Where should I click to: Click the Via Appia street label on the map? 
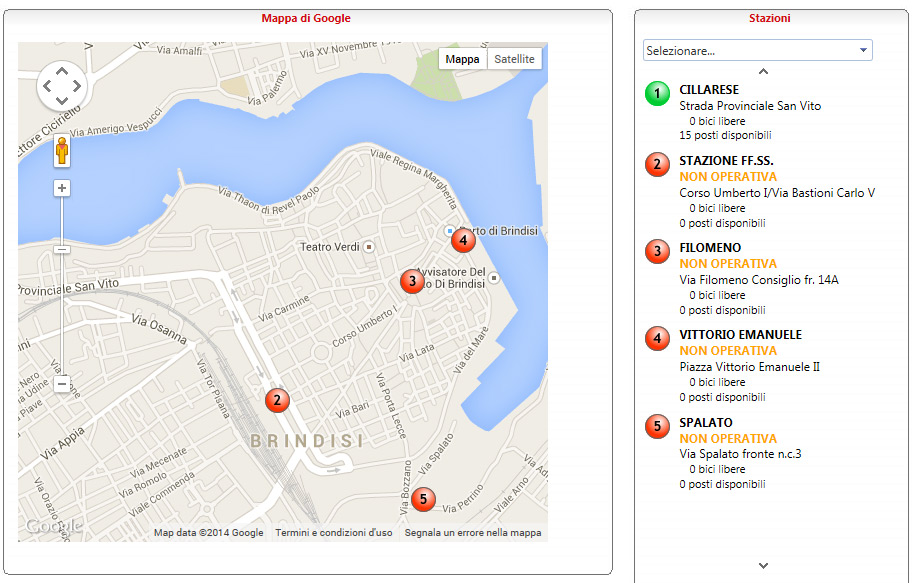[x=63, y=443]
